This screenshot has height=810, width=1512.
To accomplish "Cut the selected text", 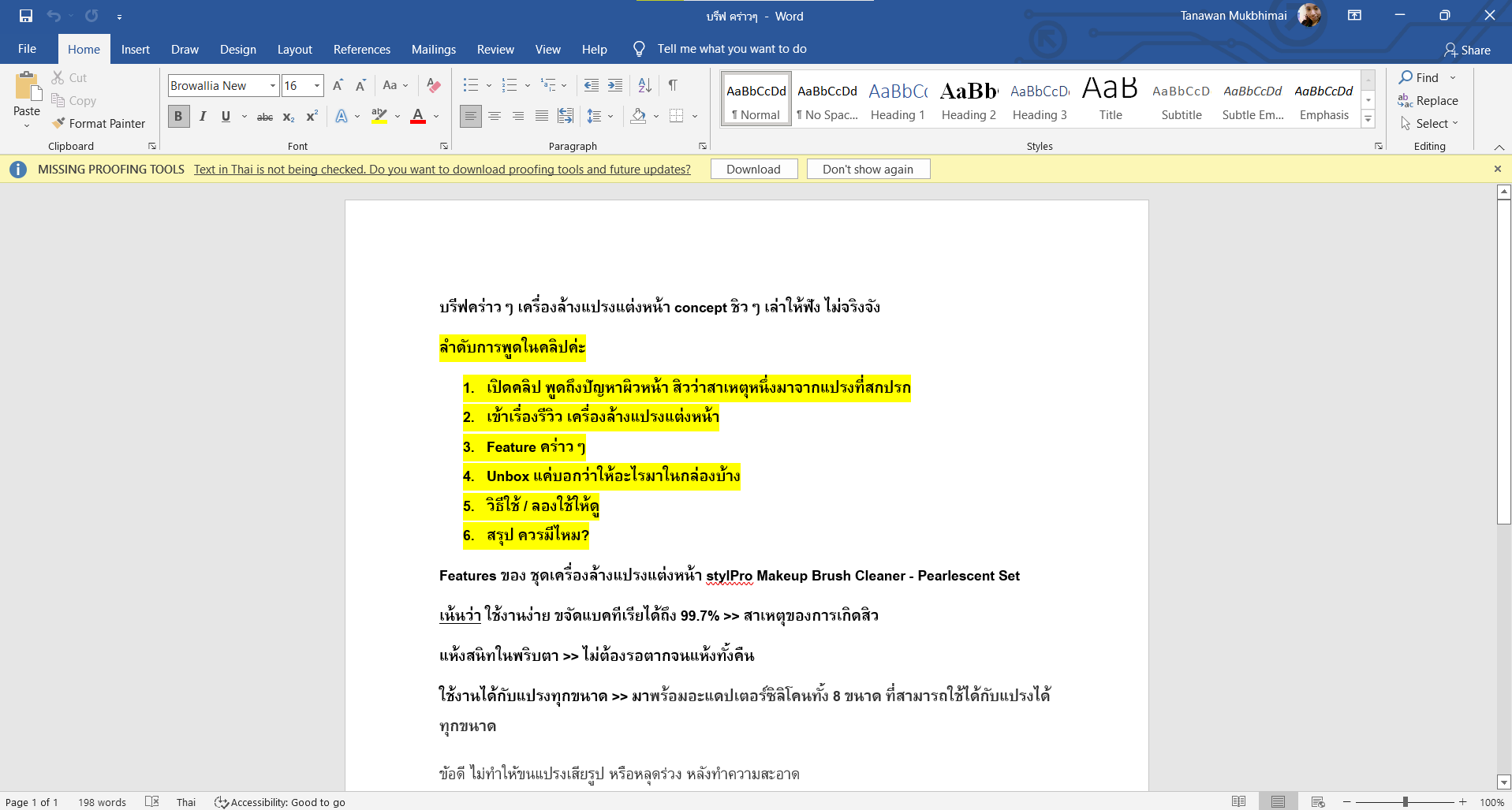I will tap(69, 78).
